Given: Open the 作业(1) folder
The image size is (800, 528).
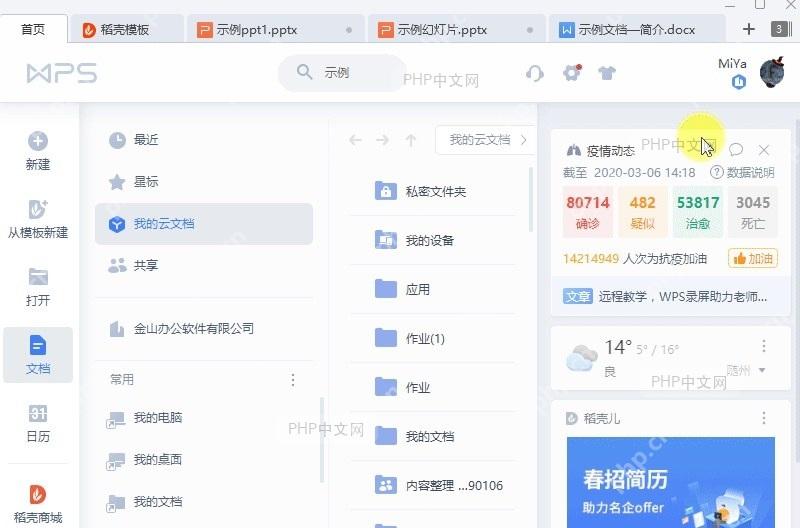Looking at the screenshot, I should 432,338.
